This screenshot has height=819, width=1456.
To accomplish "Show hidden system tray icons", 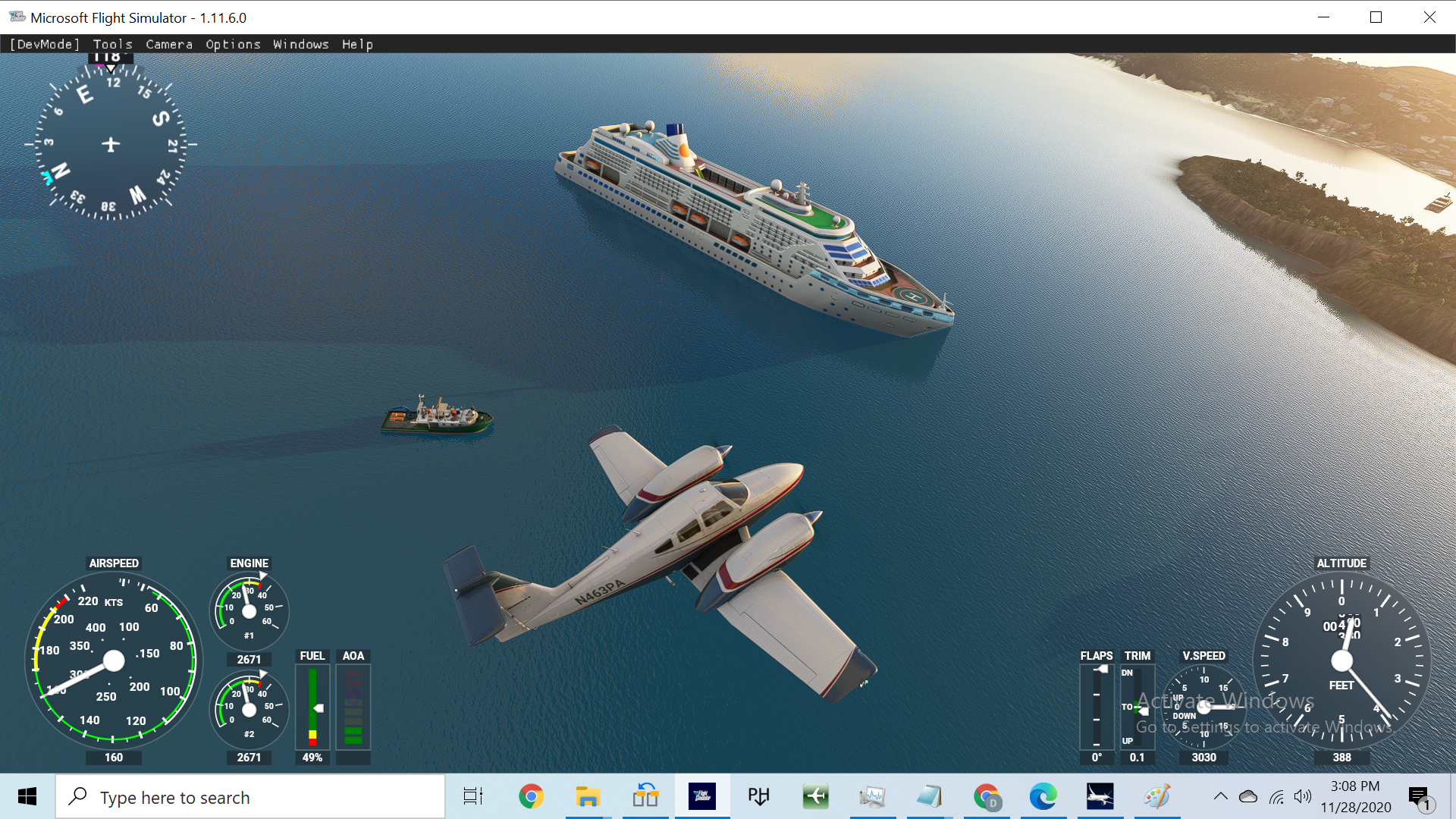I will coord(1221,796).
